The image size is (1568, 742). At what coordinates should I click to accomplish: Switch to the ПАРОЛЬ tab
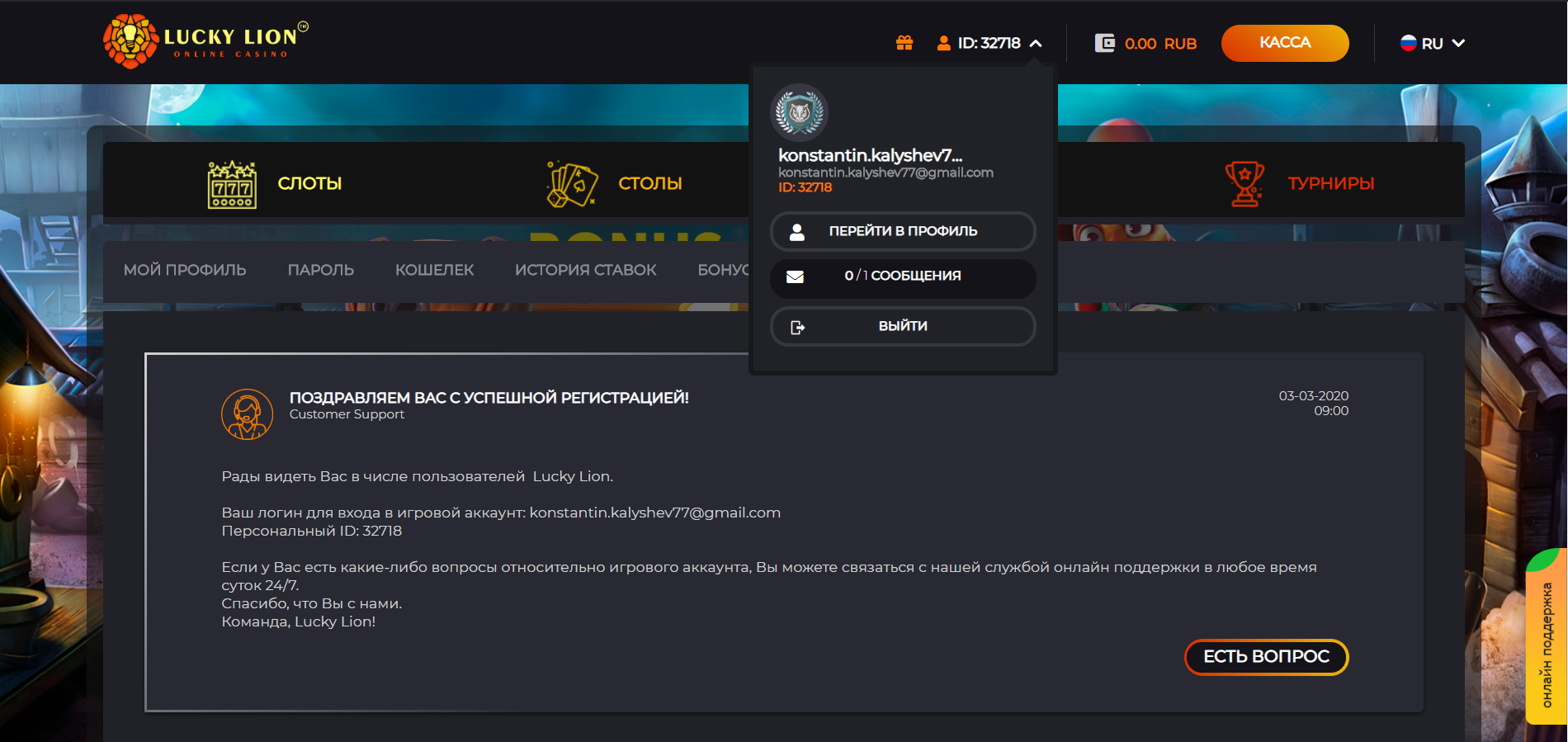click(x=321, y=270)
